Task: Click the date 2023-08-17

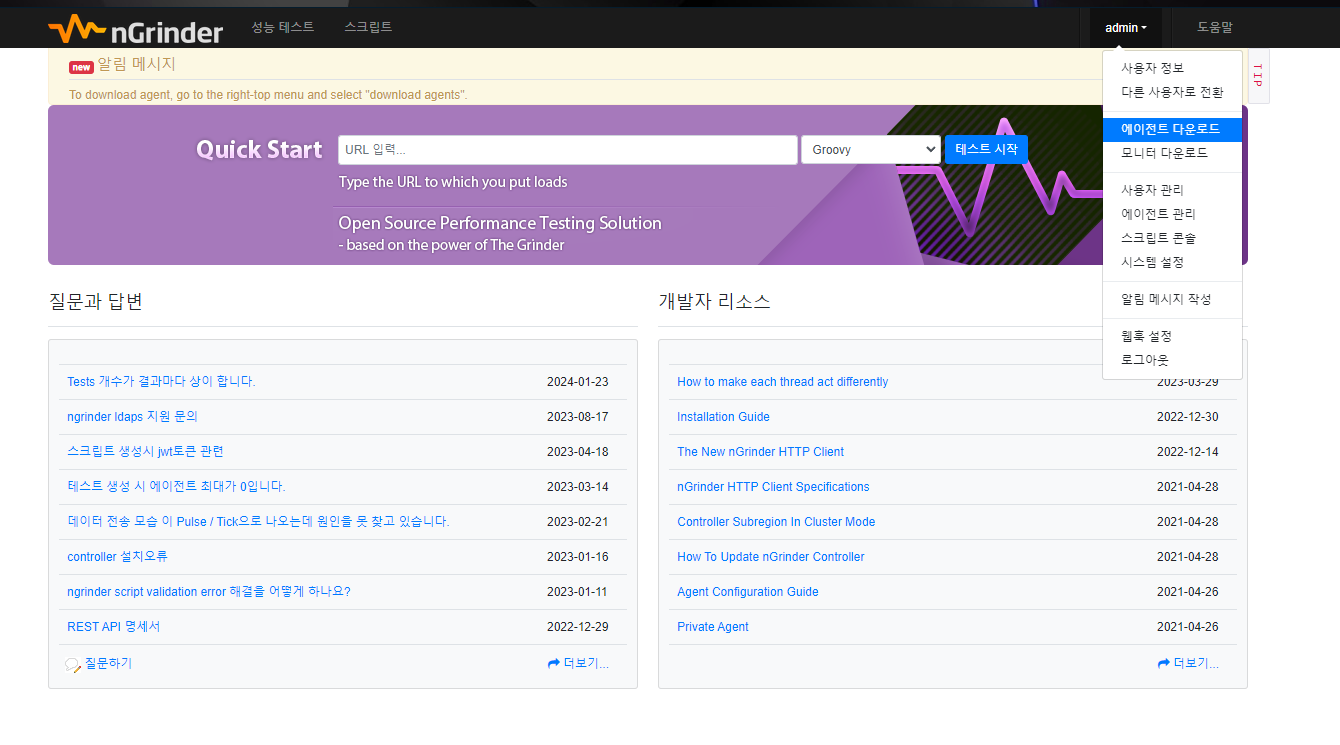Action: pos(577,417)
